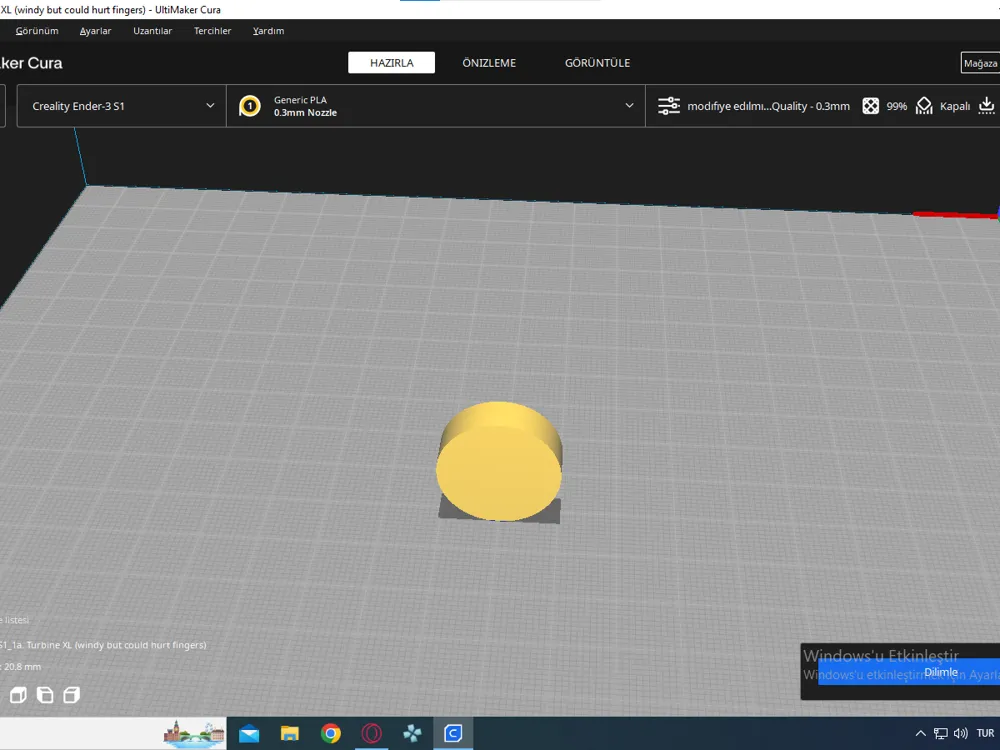Click the build plate adhesion icon
Viewport: 1000px width, 750px height.
(986, 106)
